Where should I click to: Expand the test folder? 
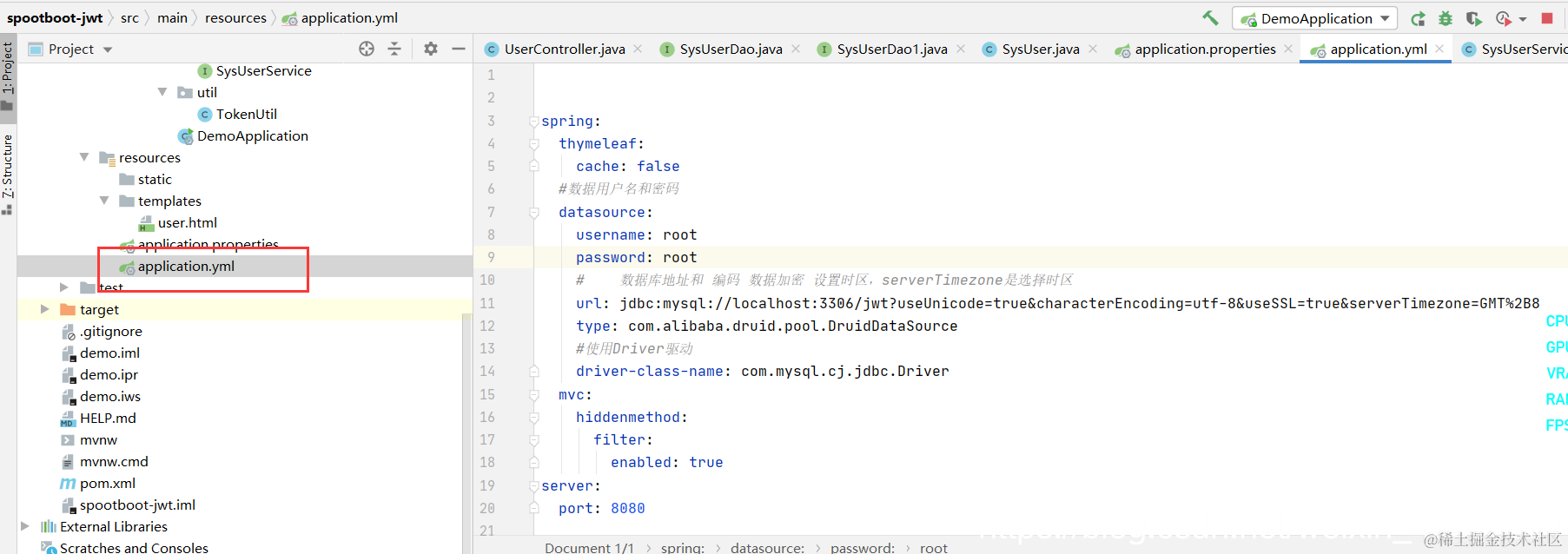click(63, 287)
